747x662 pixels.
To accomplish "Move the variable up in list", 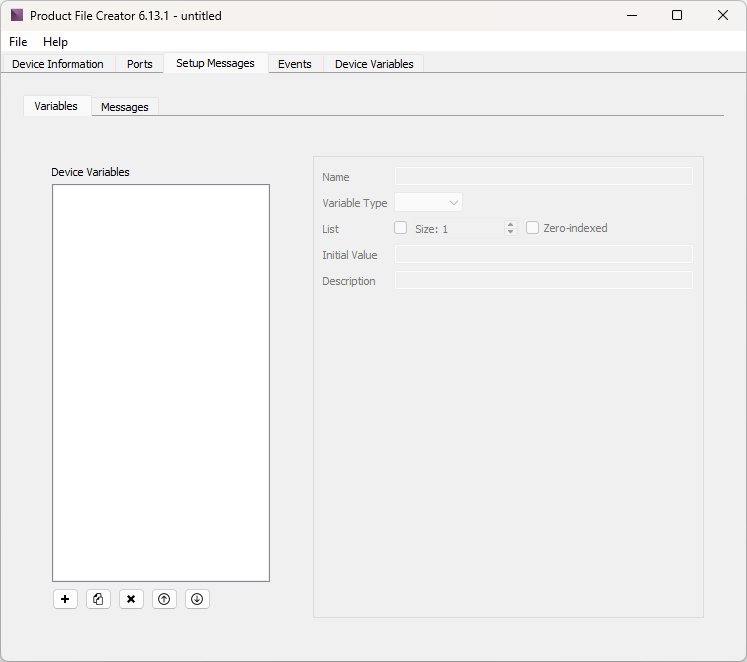I will pos(164,599).
